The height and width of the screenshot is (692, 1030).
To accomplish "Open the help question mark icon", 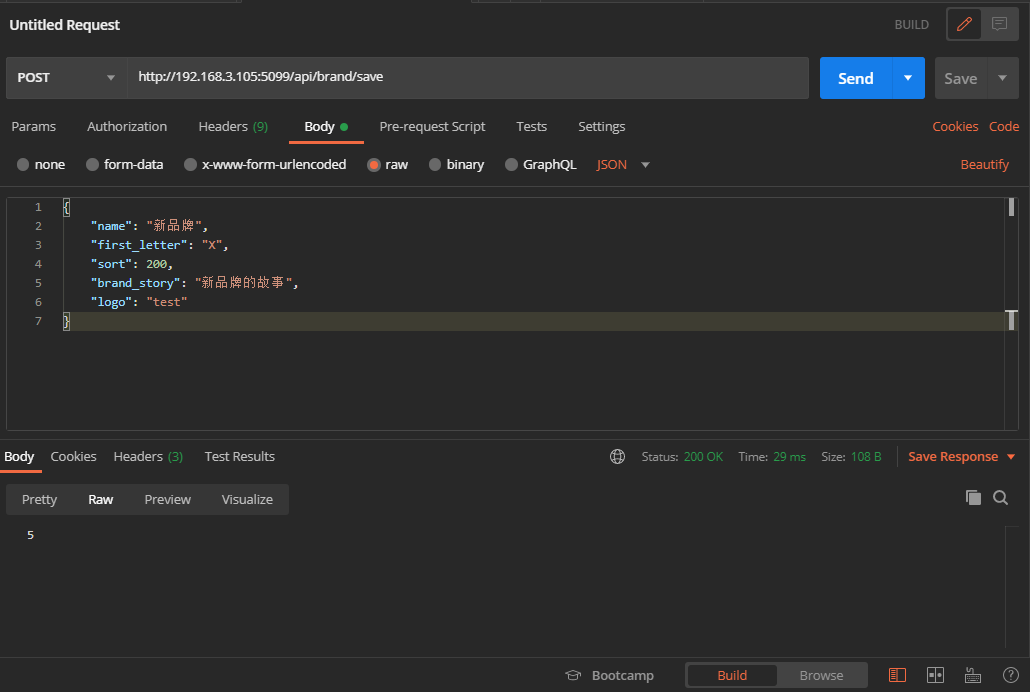I will (1010, 675).
